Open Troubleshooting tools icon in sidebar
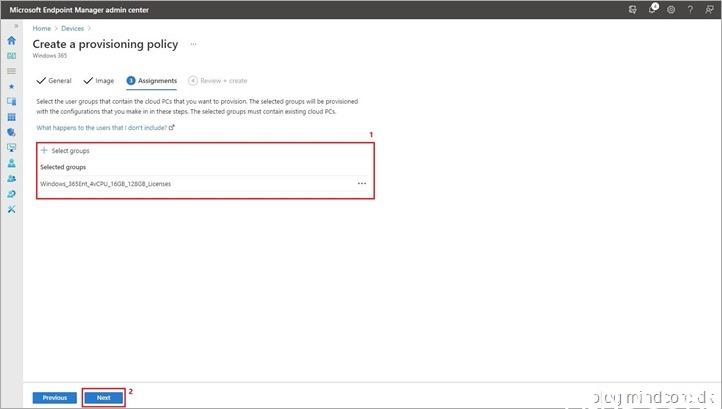The width and height of the screenshot is (722, 409). [12, 209]
